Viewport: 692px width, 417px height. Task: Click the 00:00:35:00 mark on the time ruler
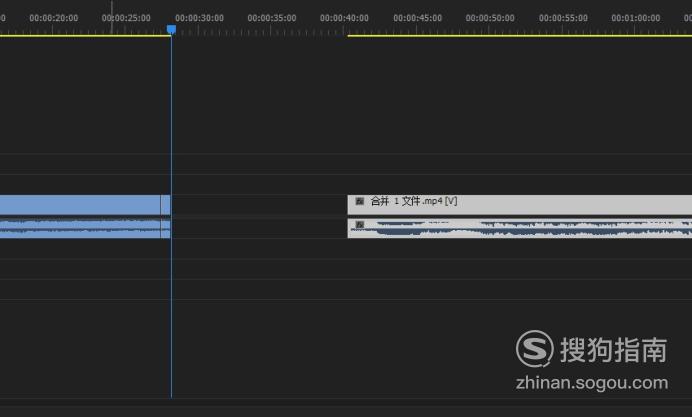point(272,18)
